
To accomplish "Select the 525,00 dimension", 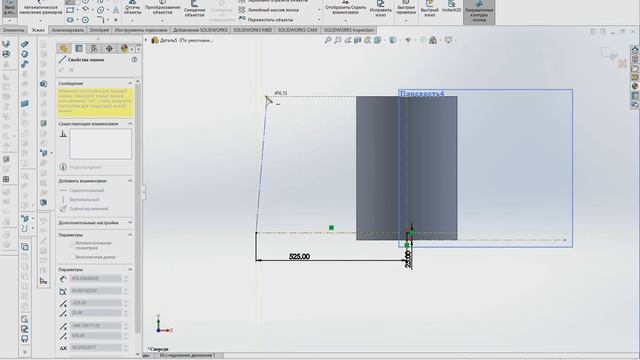I will pos(299,256).
